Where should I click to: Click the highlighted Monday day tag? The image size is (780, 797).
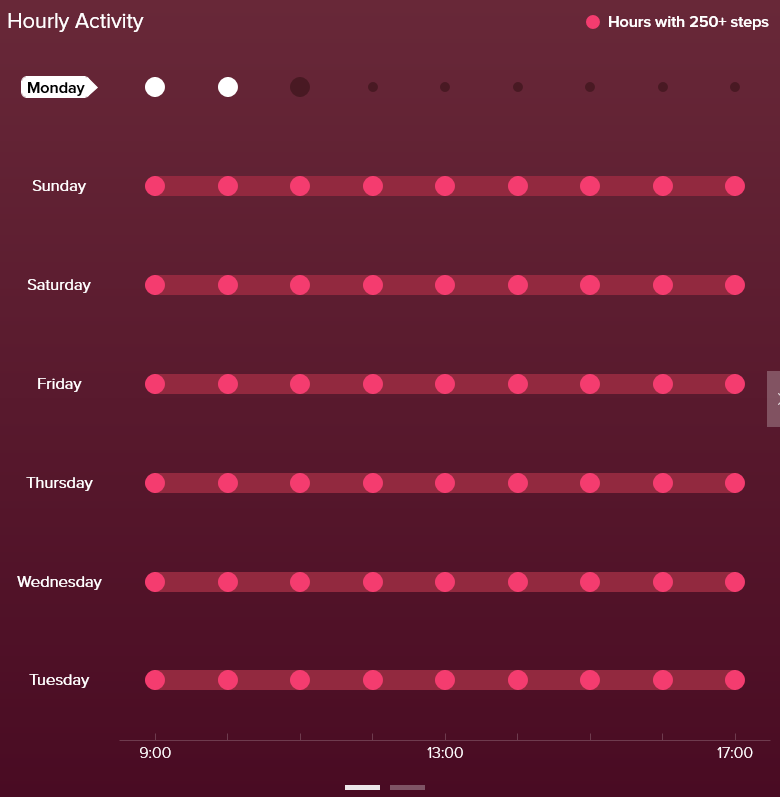[57, 88]
